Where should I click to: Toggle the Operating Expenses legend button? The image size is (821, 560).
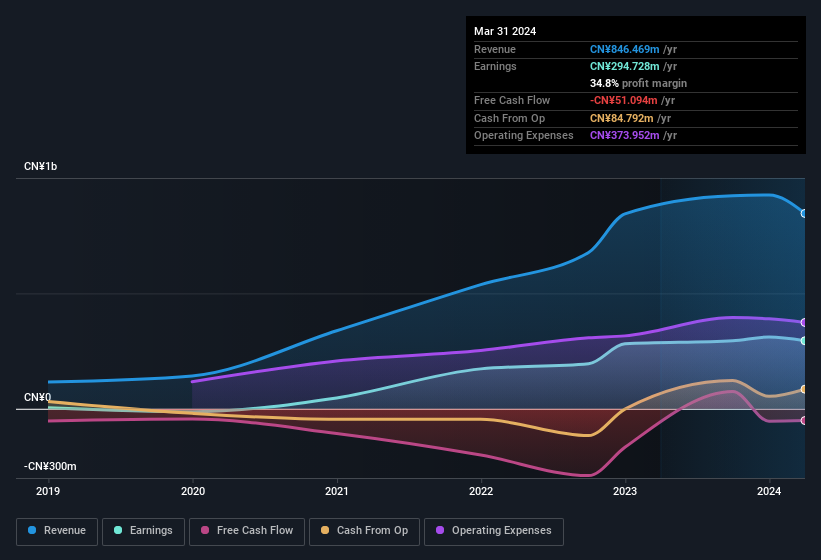(x=494, y=531)
